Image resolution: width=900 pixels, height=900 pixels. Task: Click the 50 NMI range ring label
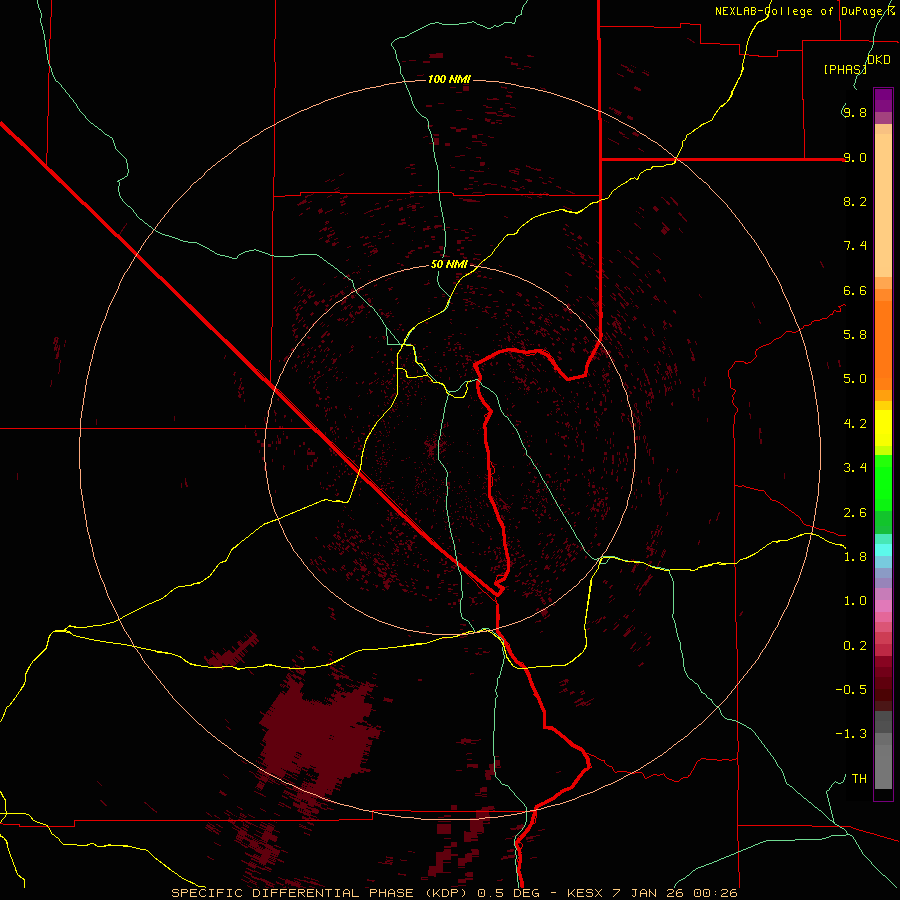(x=449, y=264)
